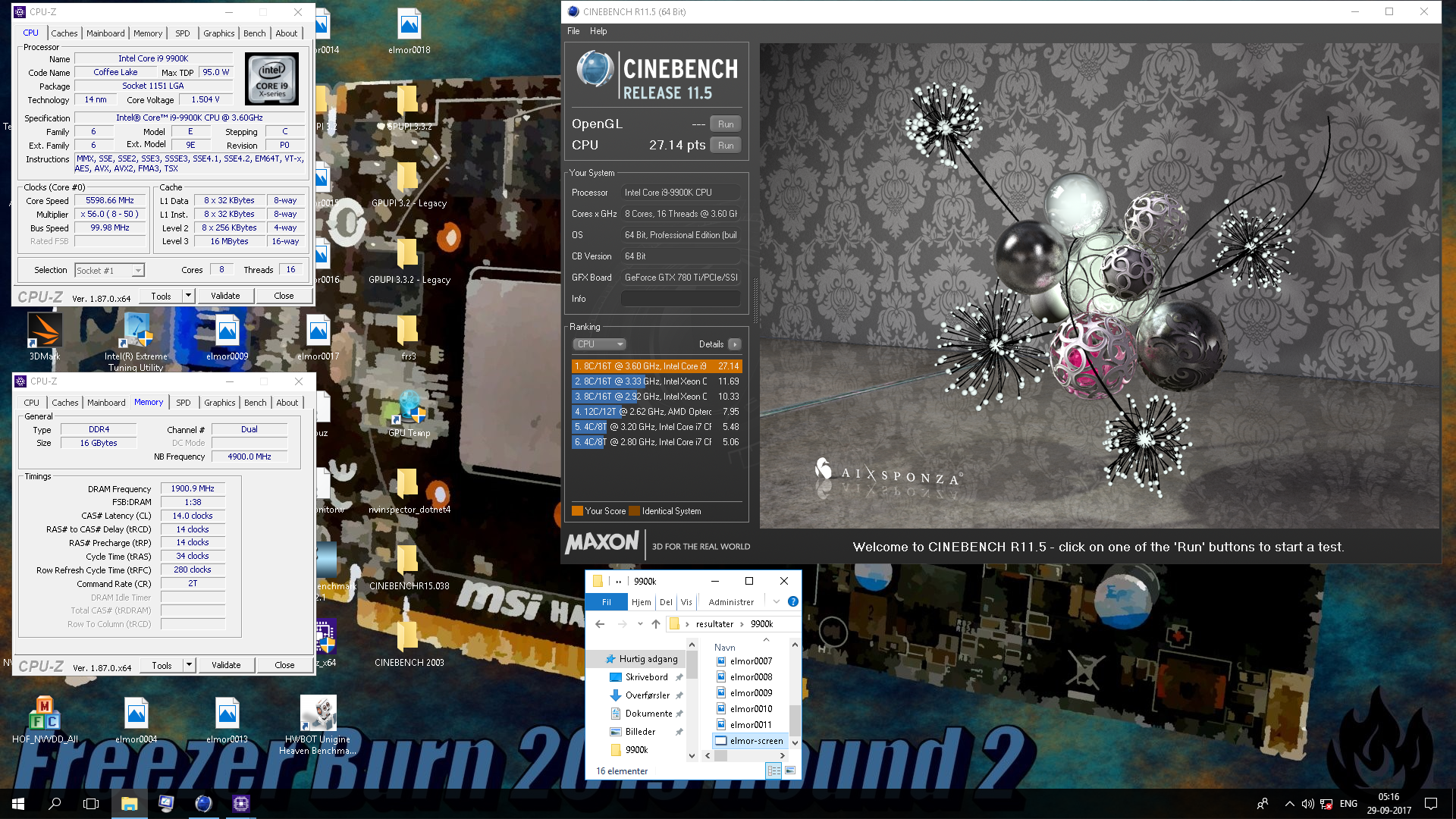Launch HWBOT Unigine Heaven Benchmark shortcut
The height and width of the screenshot is (819, 1456).
click(318, 726)
